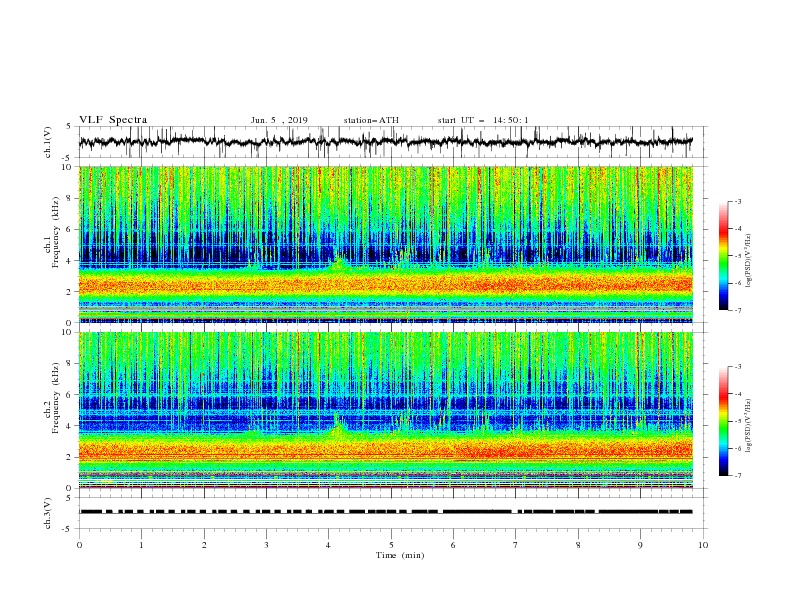Click the upper "log(PSD)(V²/Hz)" colorbar label
This screenshot has height=612, width=792.
click(748, 261)
